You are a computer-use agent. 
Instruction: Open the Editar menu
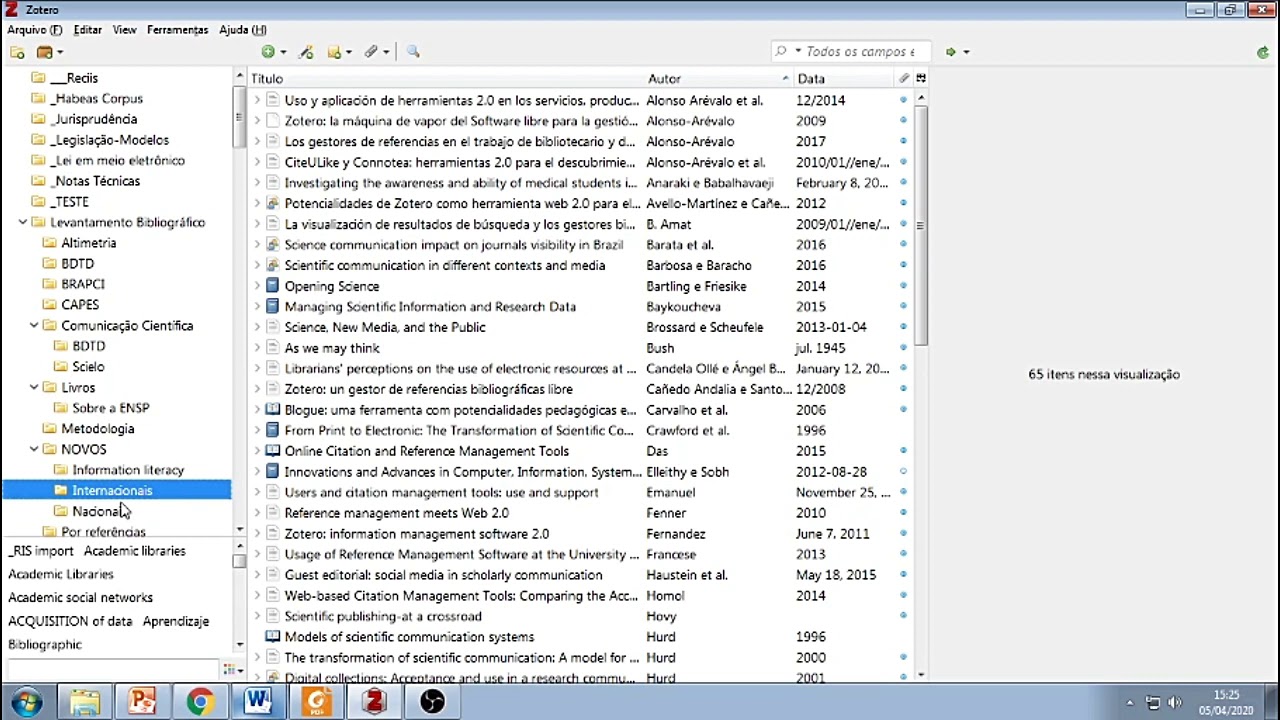(87, 30)
